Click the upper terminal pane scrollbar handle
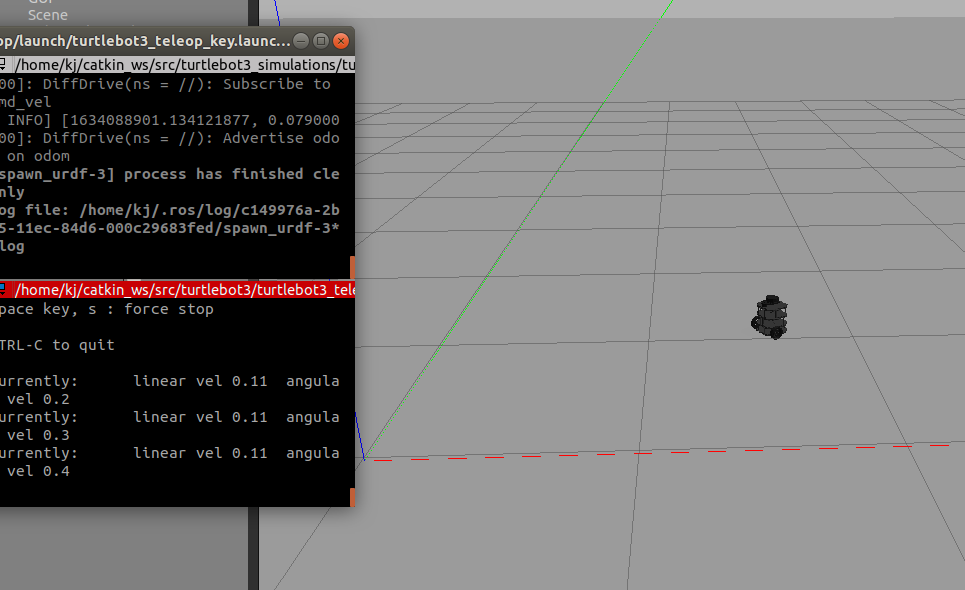 [x=353, y=268]
